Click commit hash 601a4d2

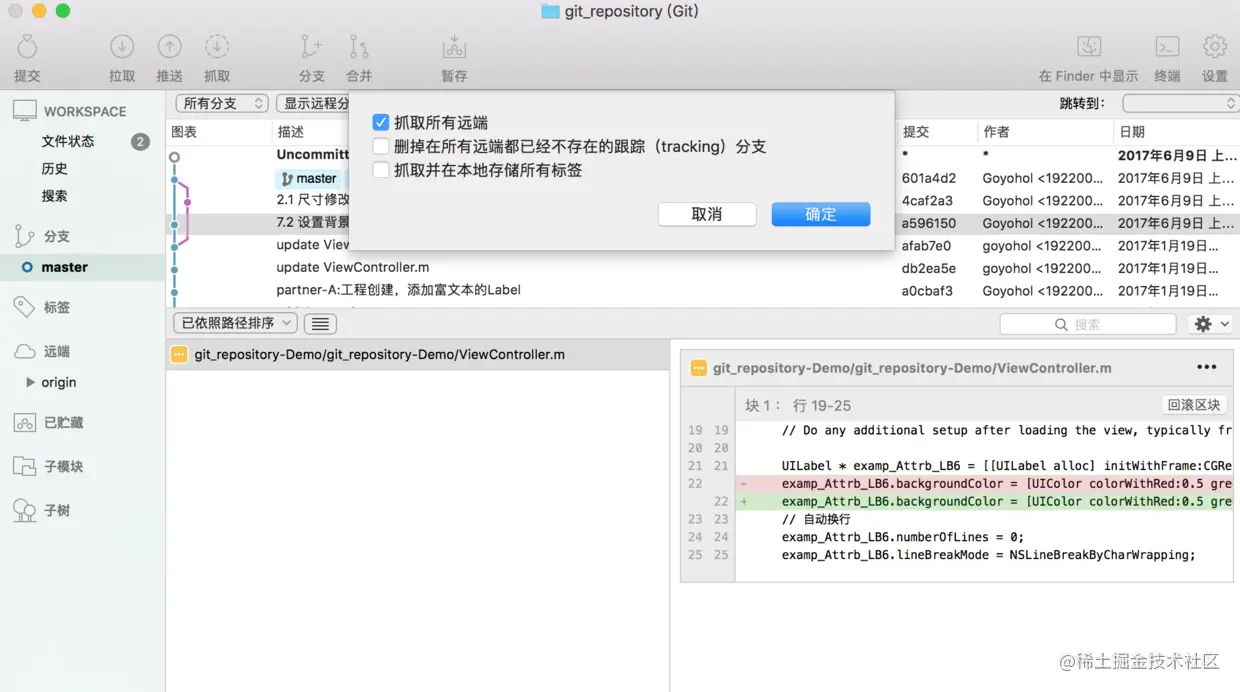click(x=929, y=178)
